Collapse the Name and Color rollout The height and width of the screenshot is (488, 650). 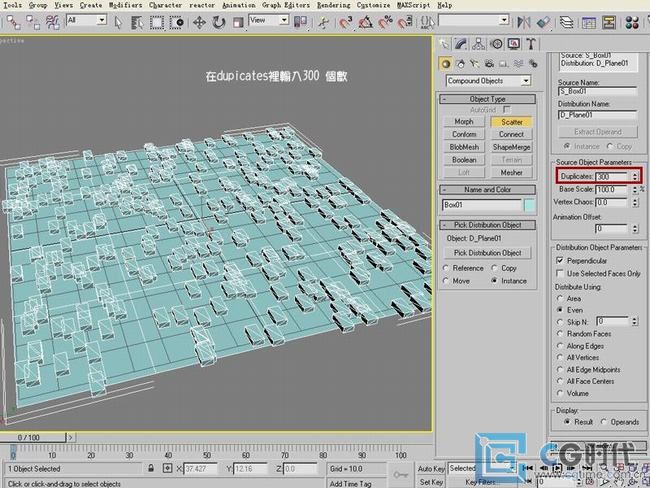[488, 189]
